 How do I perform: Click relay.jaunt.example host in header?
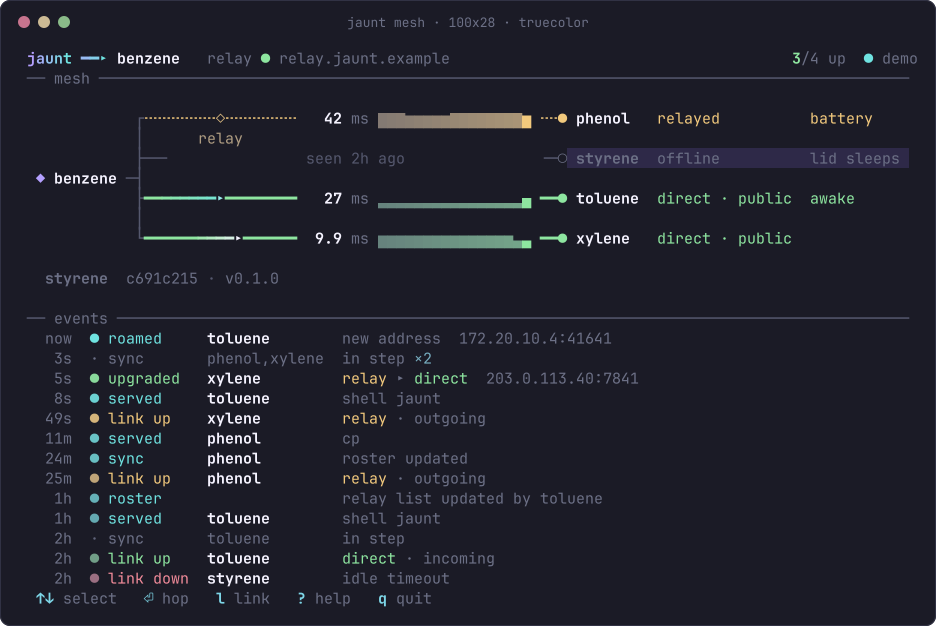[x=364, y=58]
